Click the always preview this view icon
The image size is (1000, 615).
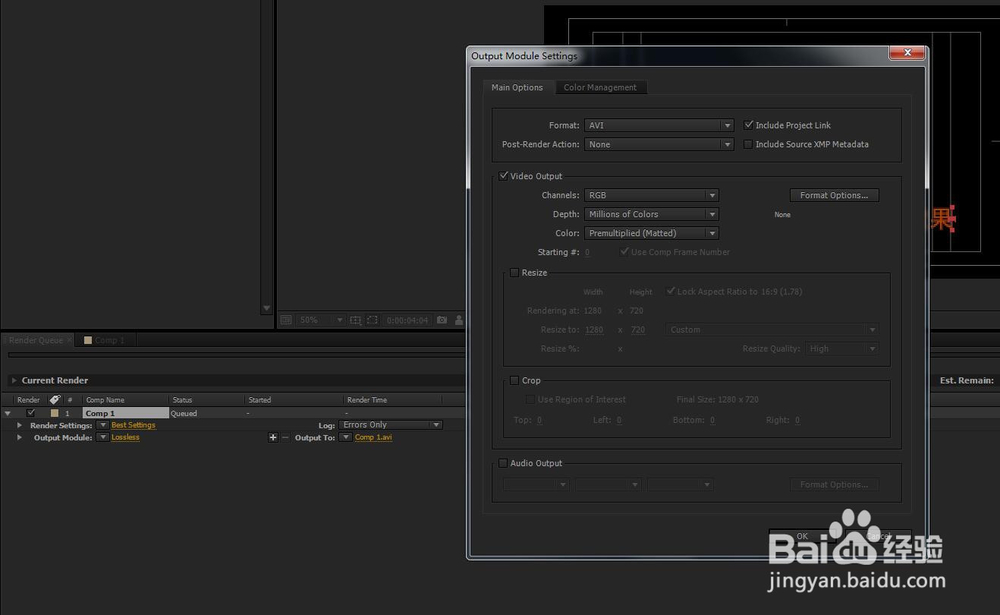[286, 320]
